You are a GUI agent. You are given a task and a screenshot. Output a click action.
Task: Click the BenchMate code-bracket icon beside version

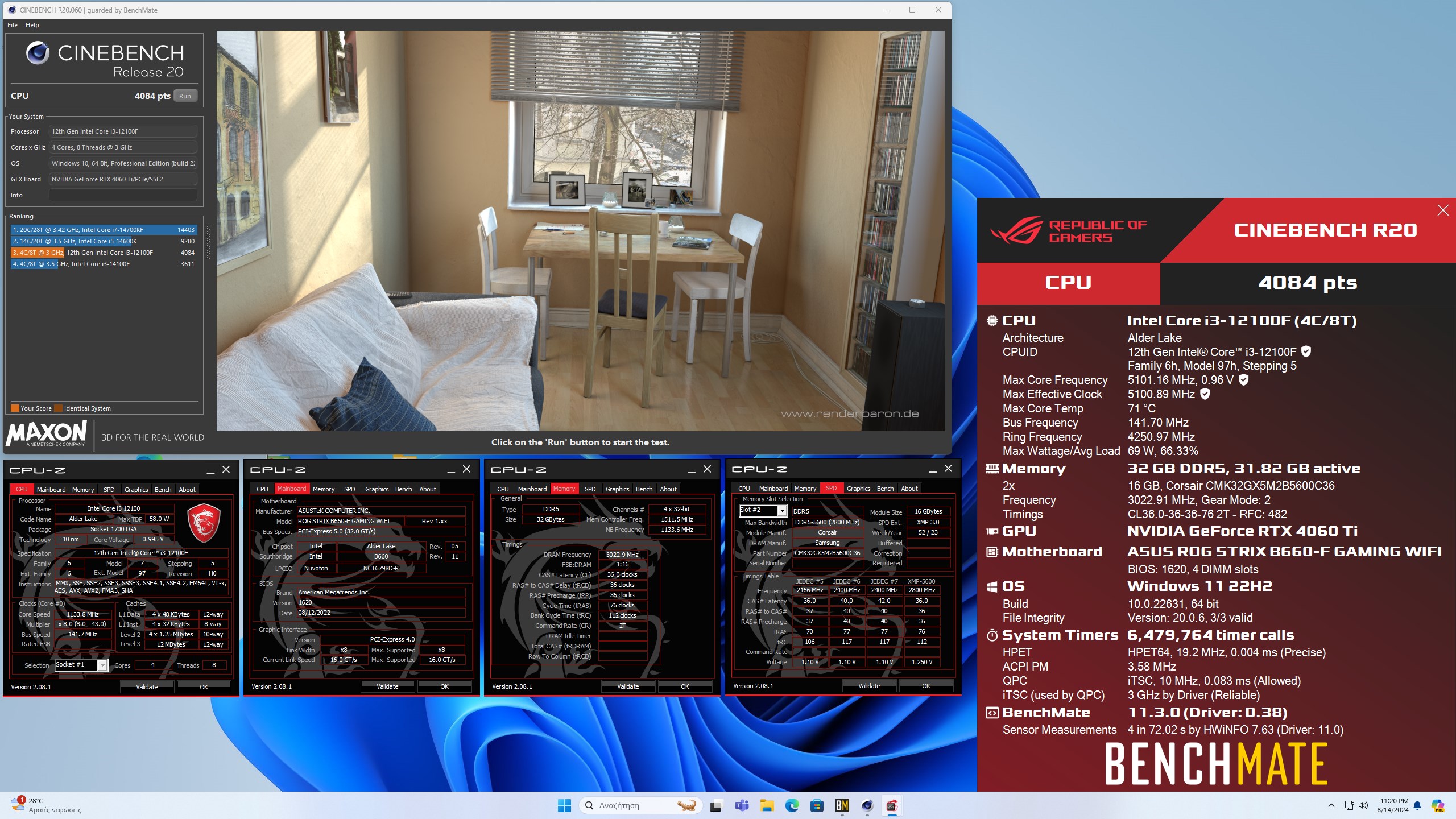[x=992, y=713]
